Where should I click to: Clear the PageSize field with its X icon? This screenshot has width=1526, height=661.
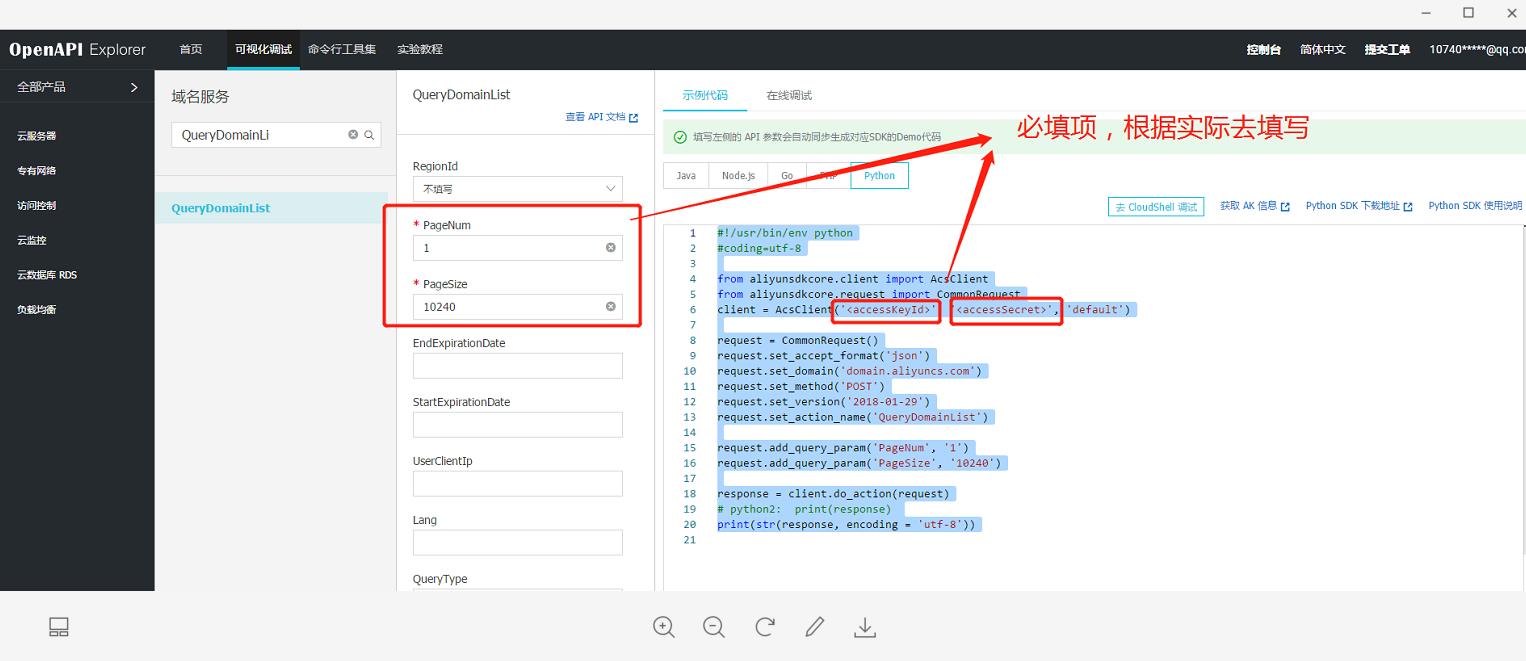click(x=611, y=307)
